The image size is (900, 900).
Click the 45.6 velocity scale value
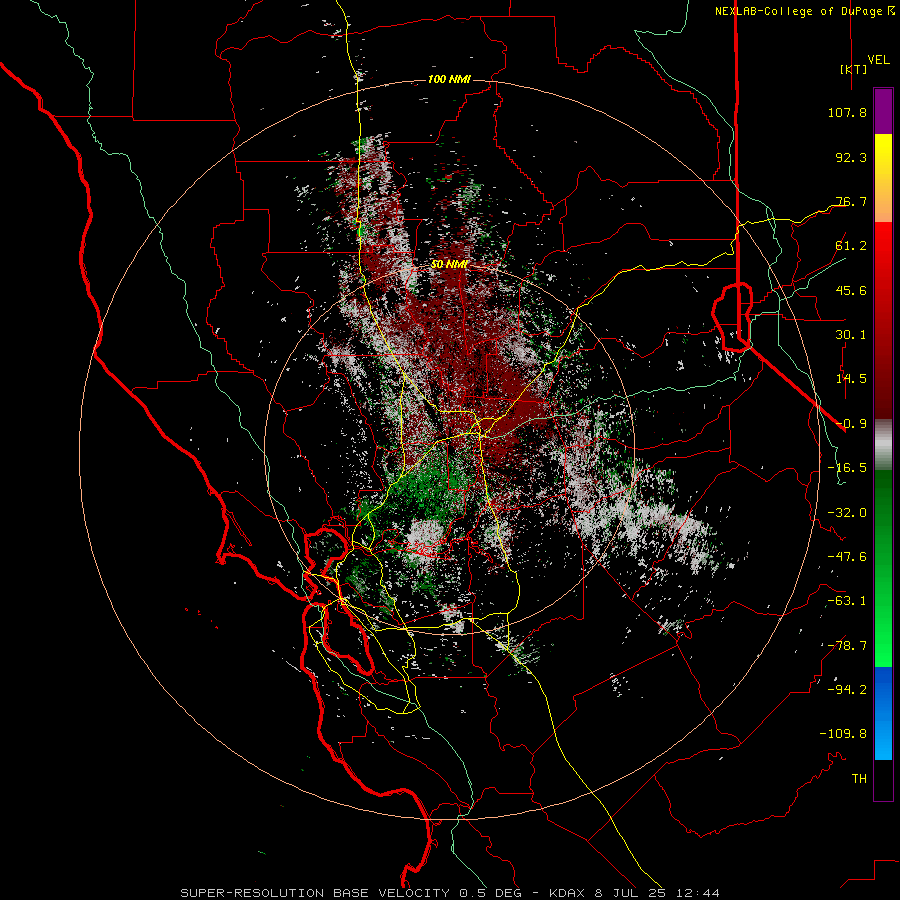[851, 290]
